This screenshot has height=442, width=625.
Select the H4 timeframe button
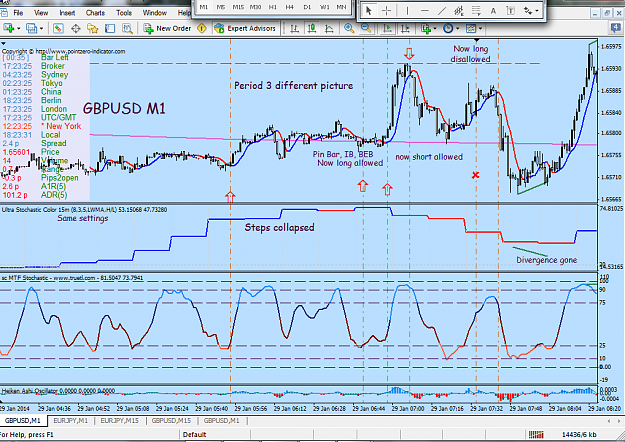290,7
